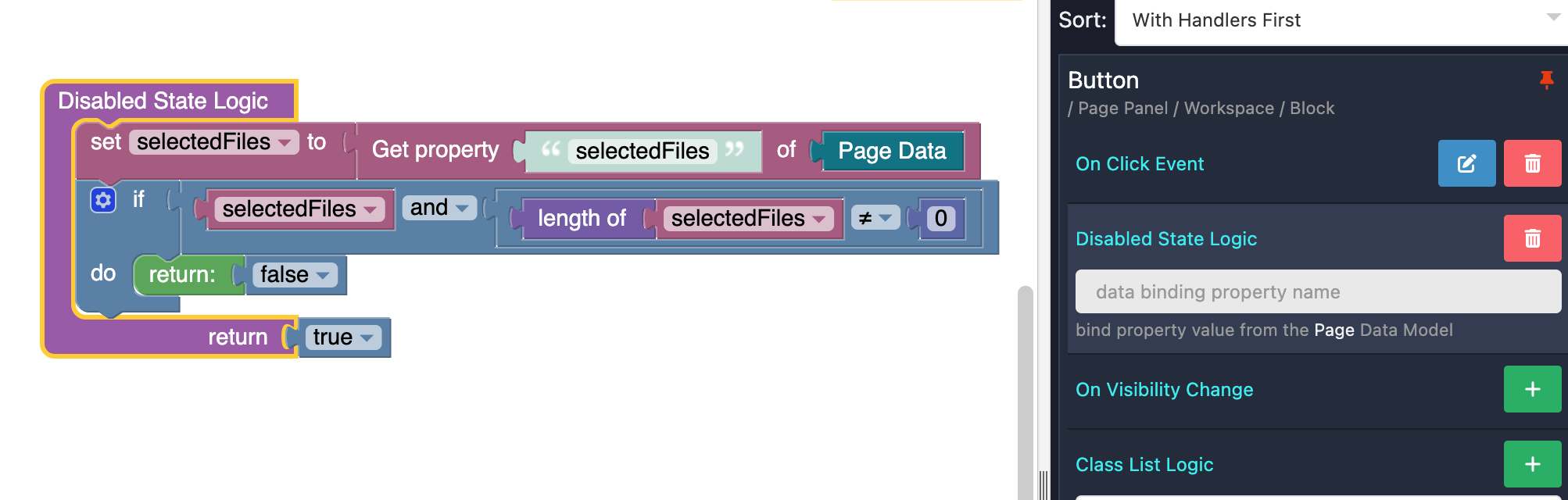This screenshot has height=500, width=1568.
Task: Open the Disabled State Logic link
Action: tap(1165, 239)
